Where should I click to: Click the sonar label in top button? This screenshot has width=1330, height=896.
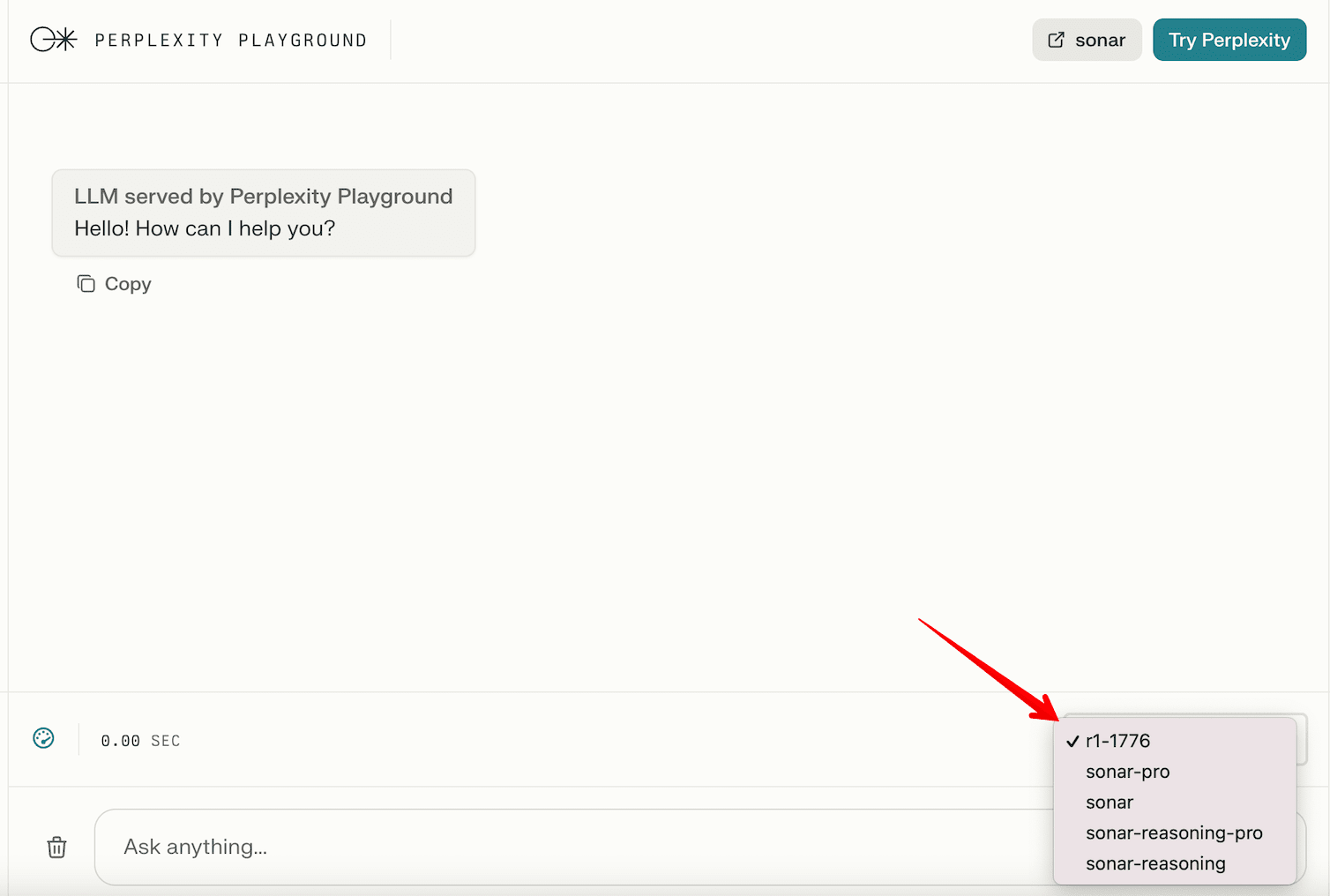(1100, 41)
